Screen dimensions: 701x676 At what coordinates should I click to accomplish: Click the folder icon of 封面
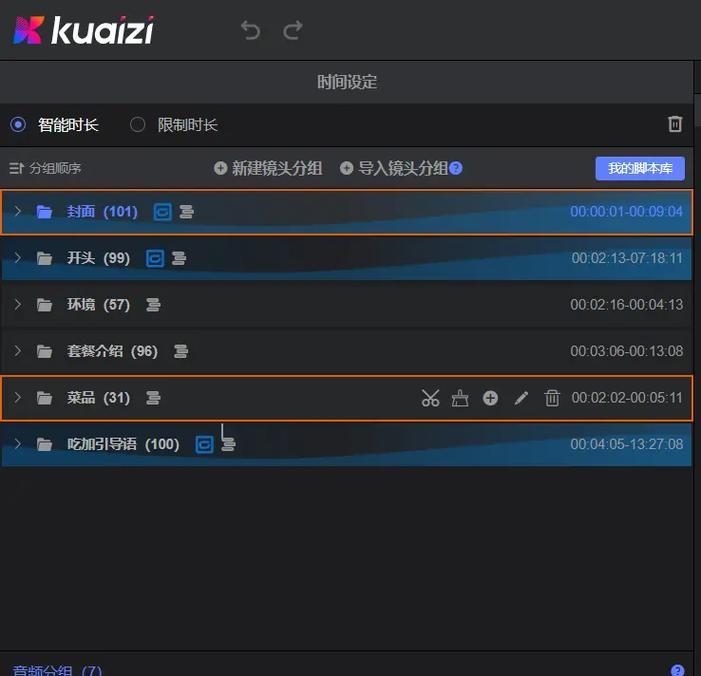(x=44, y=212)
